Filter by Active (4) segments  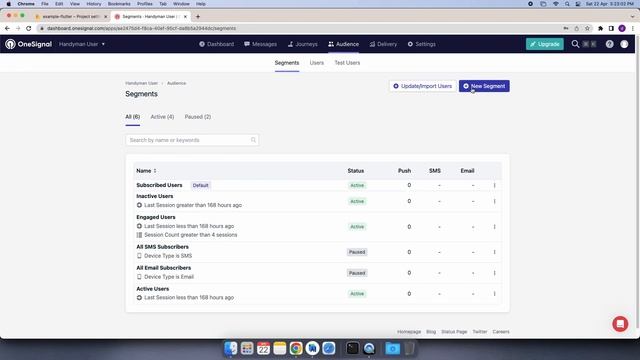pos(162,117)
